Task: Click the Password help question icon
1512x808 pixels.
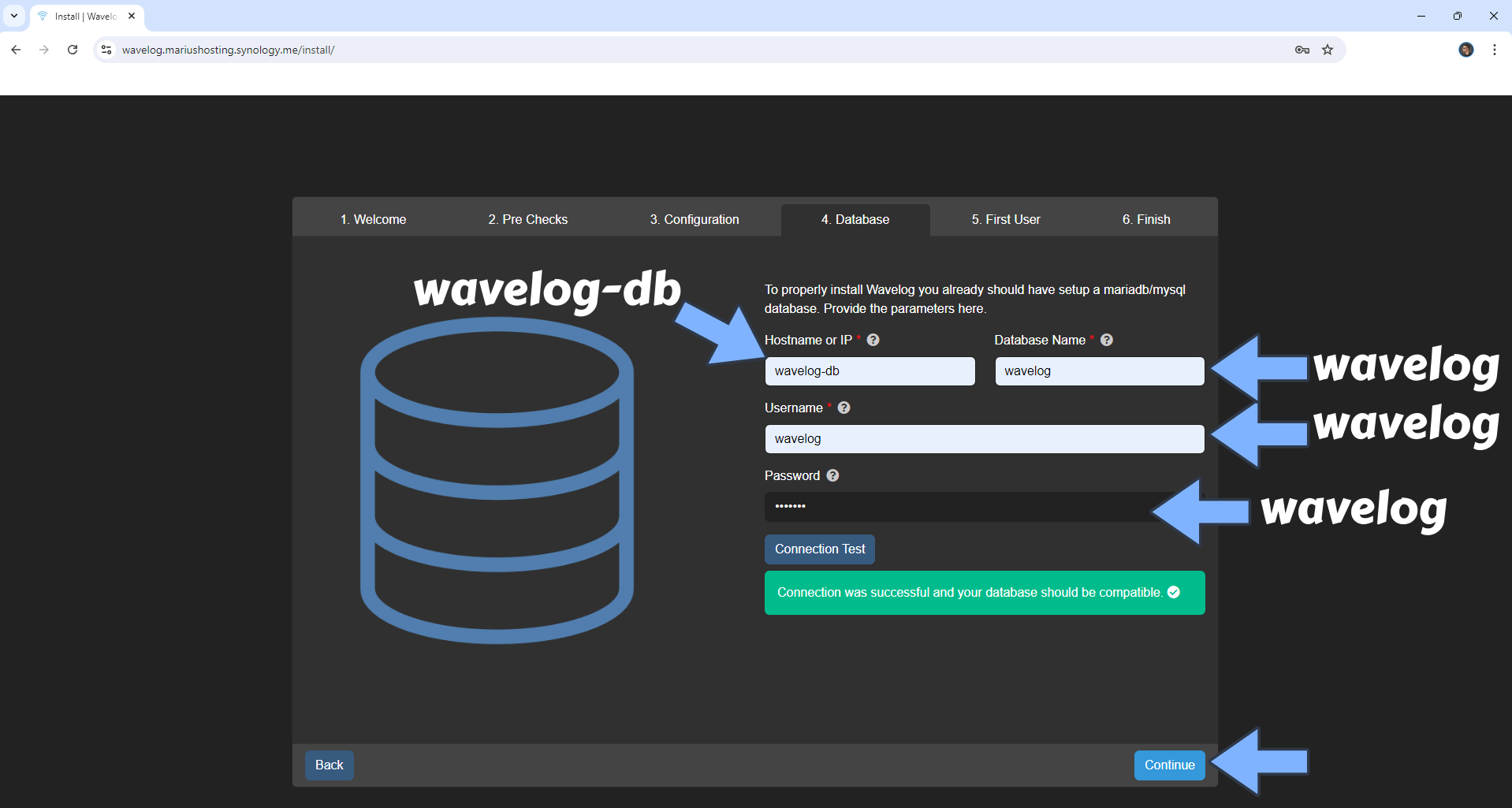Action: (x=832, y=475)
